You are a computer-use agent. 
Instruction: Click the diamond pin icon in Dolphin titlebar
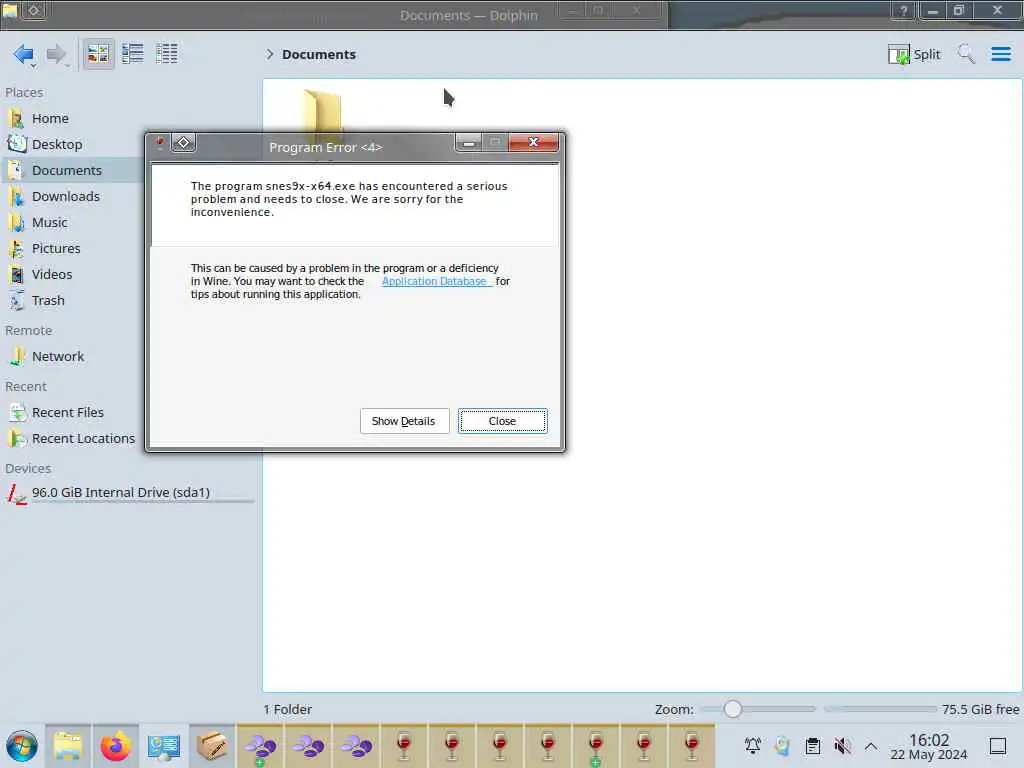tap(34, 10)
